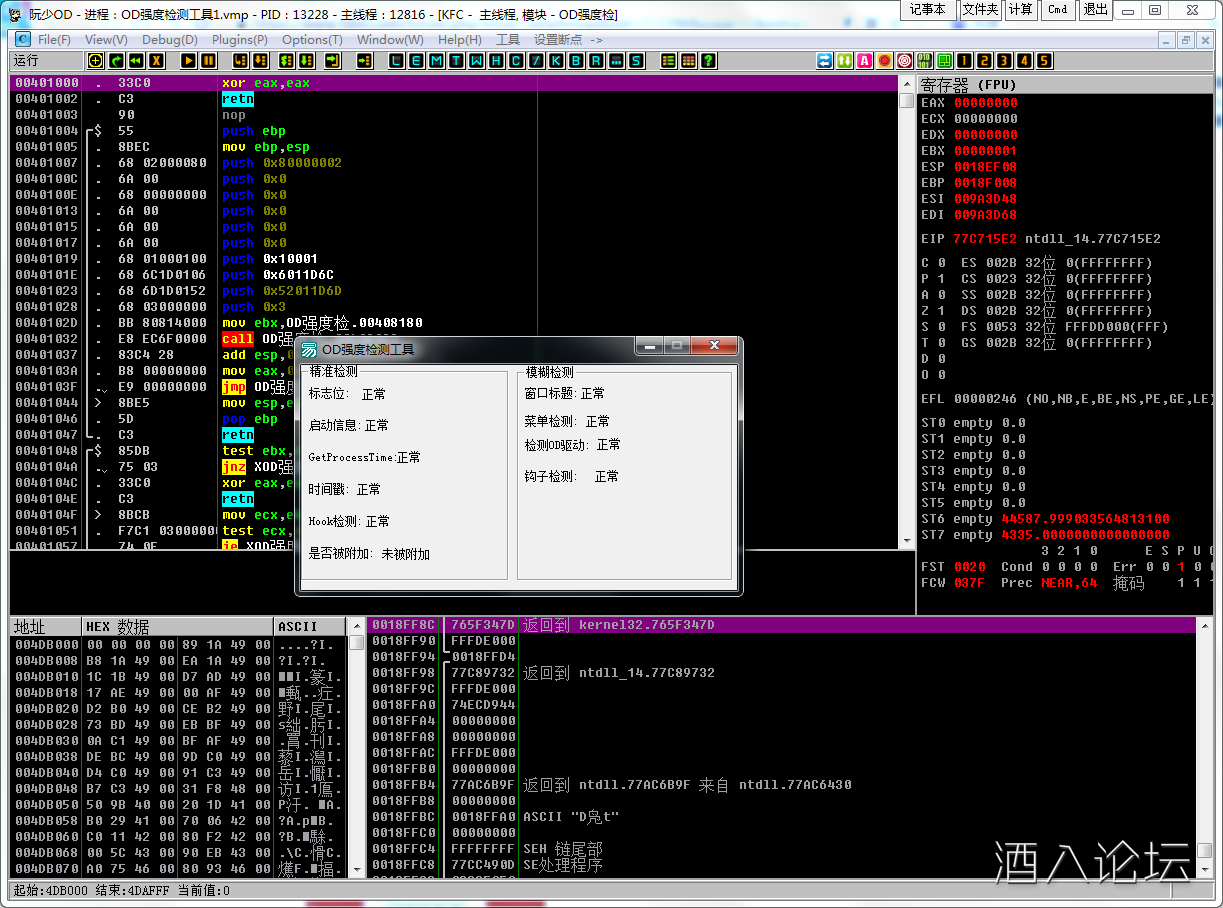Restart the program with the rewind icon
The height and width of the screenshot is (908, 1223).
(x=135, y=61)
